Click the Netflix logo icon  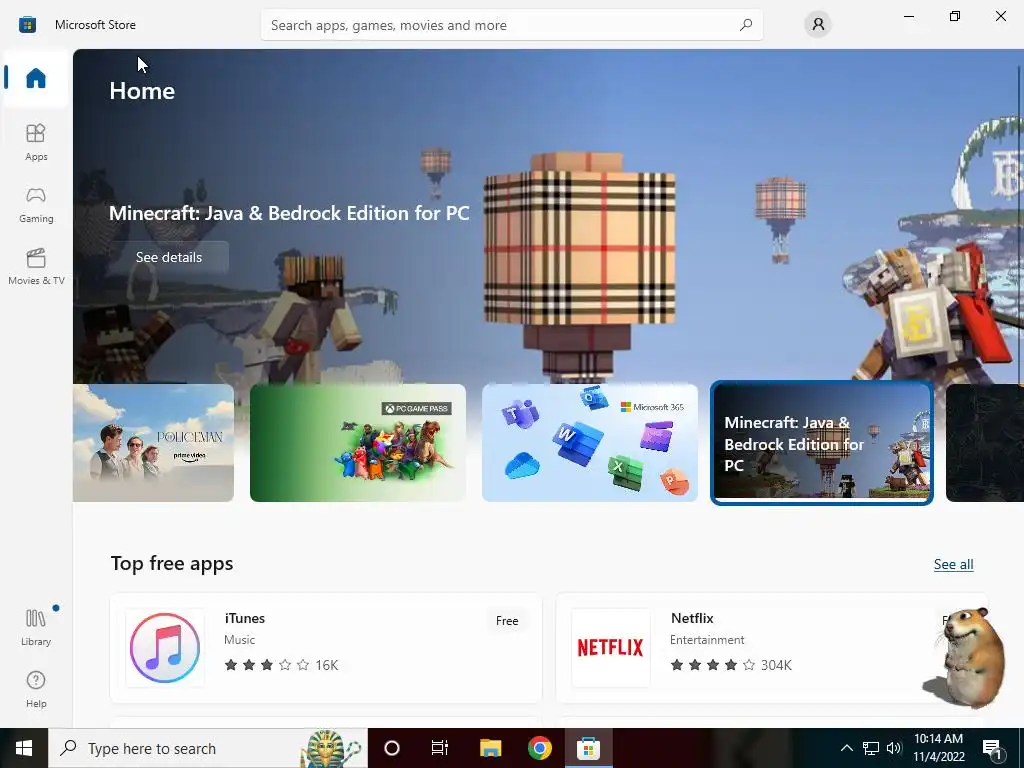(611, 648)
